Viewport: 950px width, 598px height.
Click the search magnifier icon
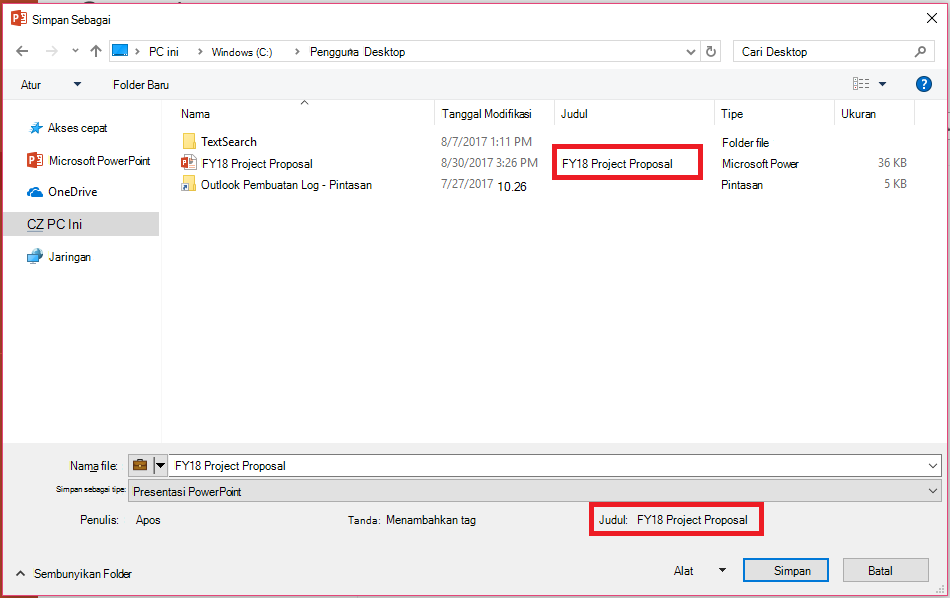coord(920,52)
